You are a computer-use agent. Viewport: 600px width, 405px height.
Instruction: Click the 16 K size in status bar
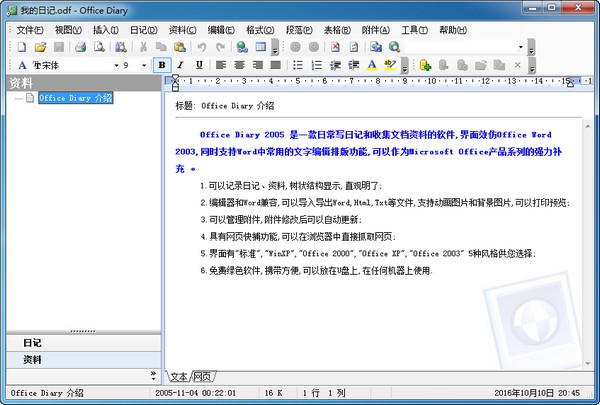pos(273,393)
